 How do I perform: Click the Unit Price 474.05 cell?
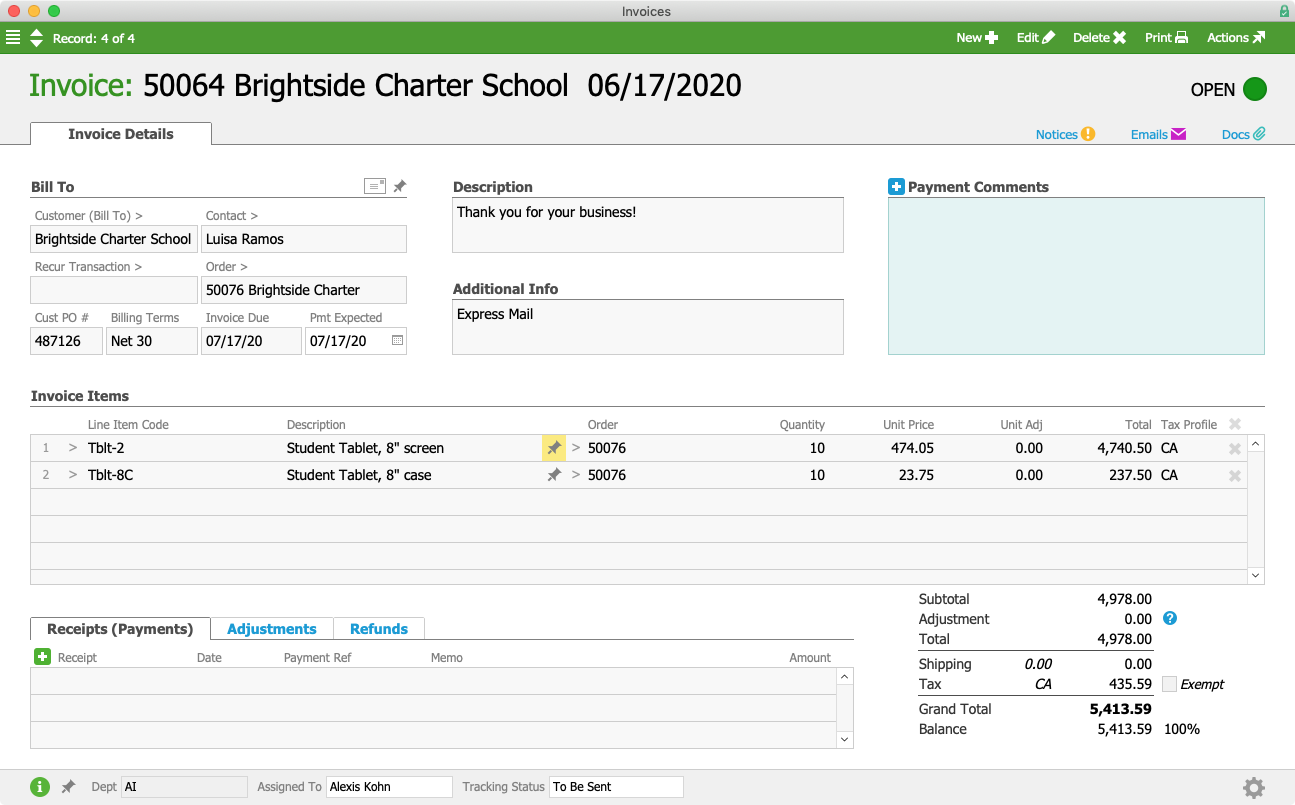[x=912, y=448]
